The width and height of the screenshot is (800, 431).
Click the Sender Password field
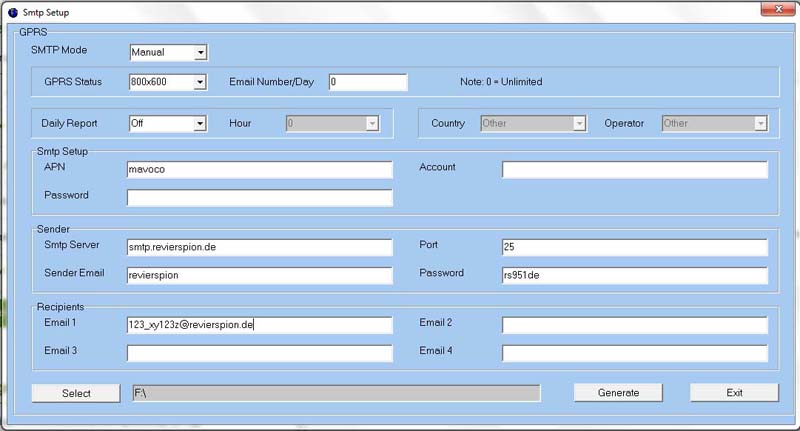[x=634, y=275]
